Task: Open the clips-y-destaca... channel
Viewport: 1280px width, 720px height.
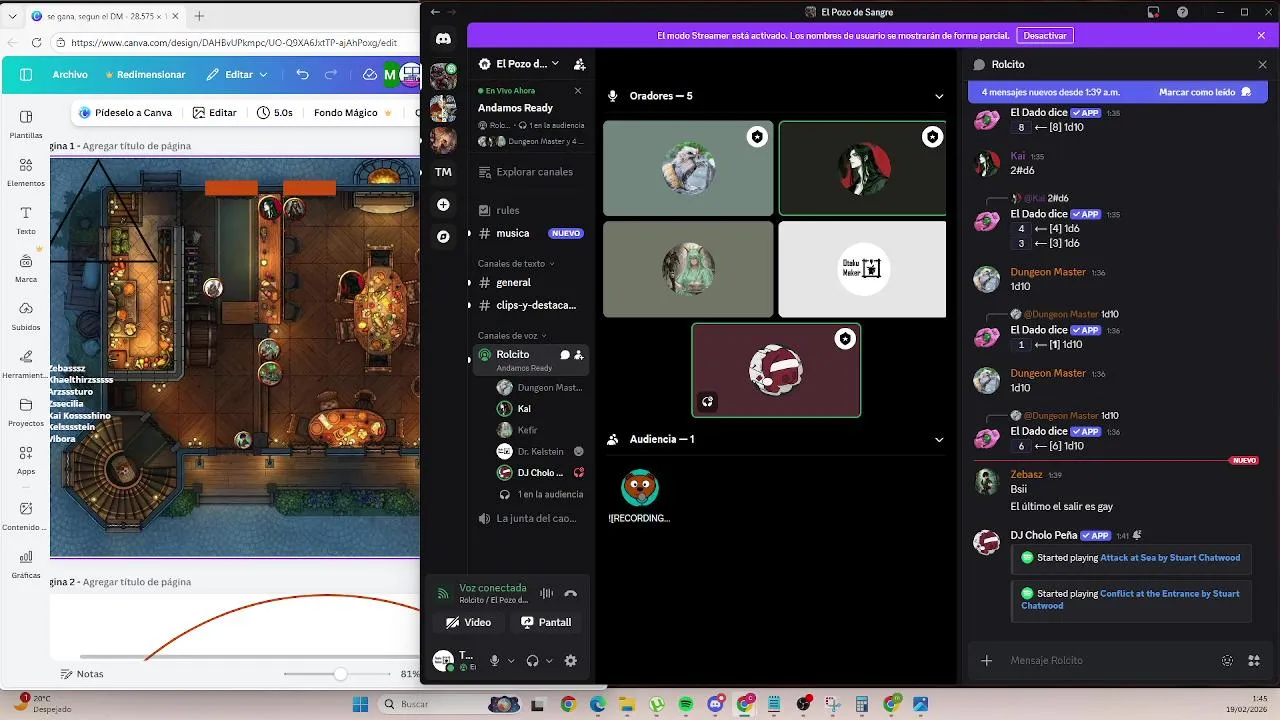Action: point(528,305)
